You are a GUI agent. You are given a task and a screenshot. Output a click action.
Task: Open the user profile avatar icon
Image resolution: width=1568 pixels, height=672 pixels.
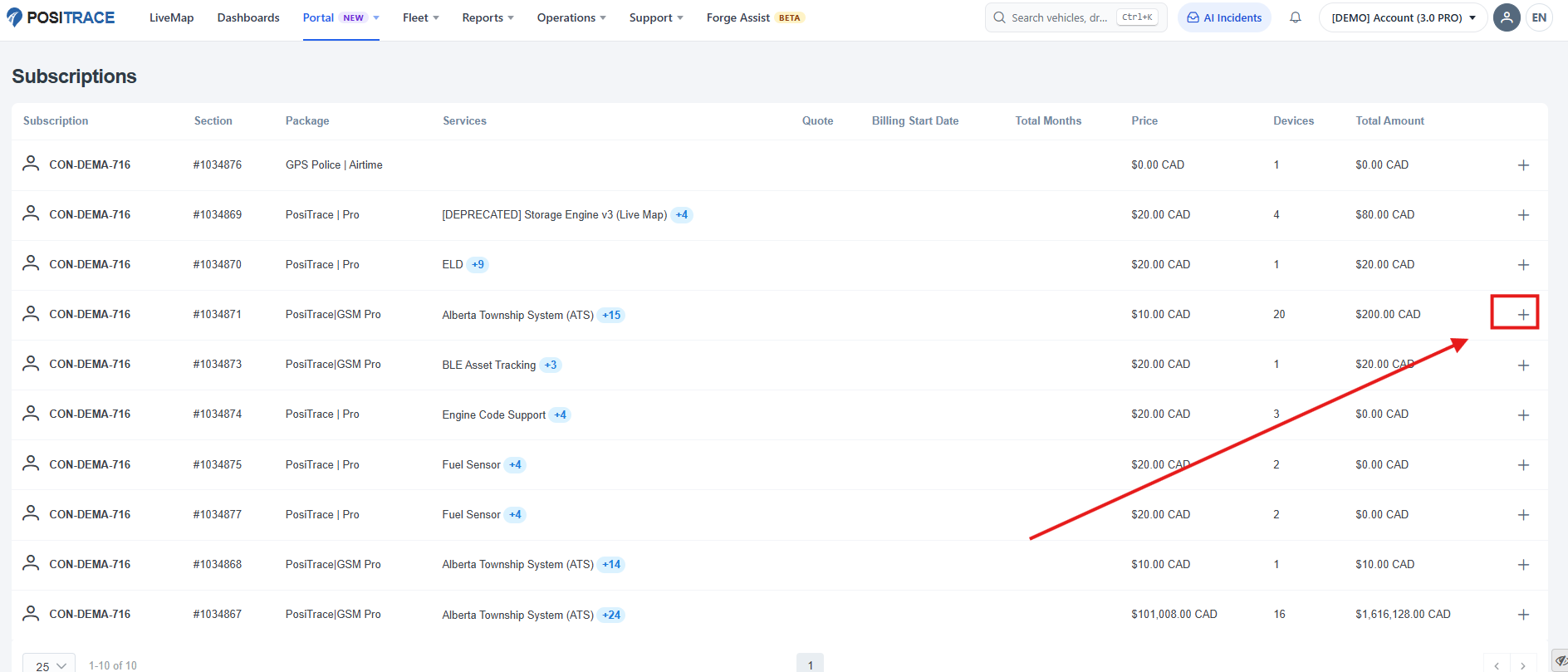[1507, 17]
